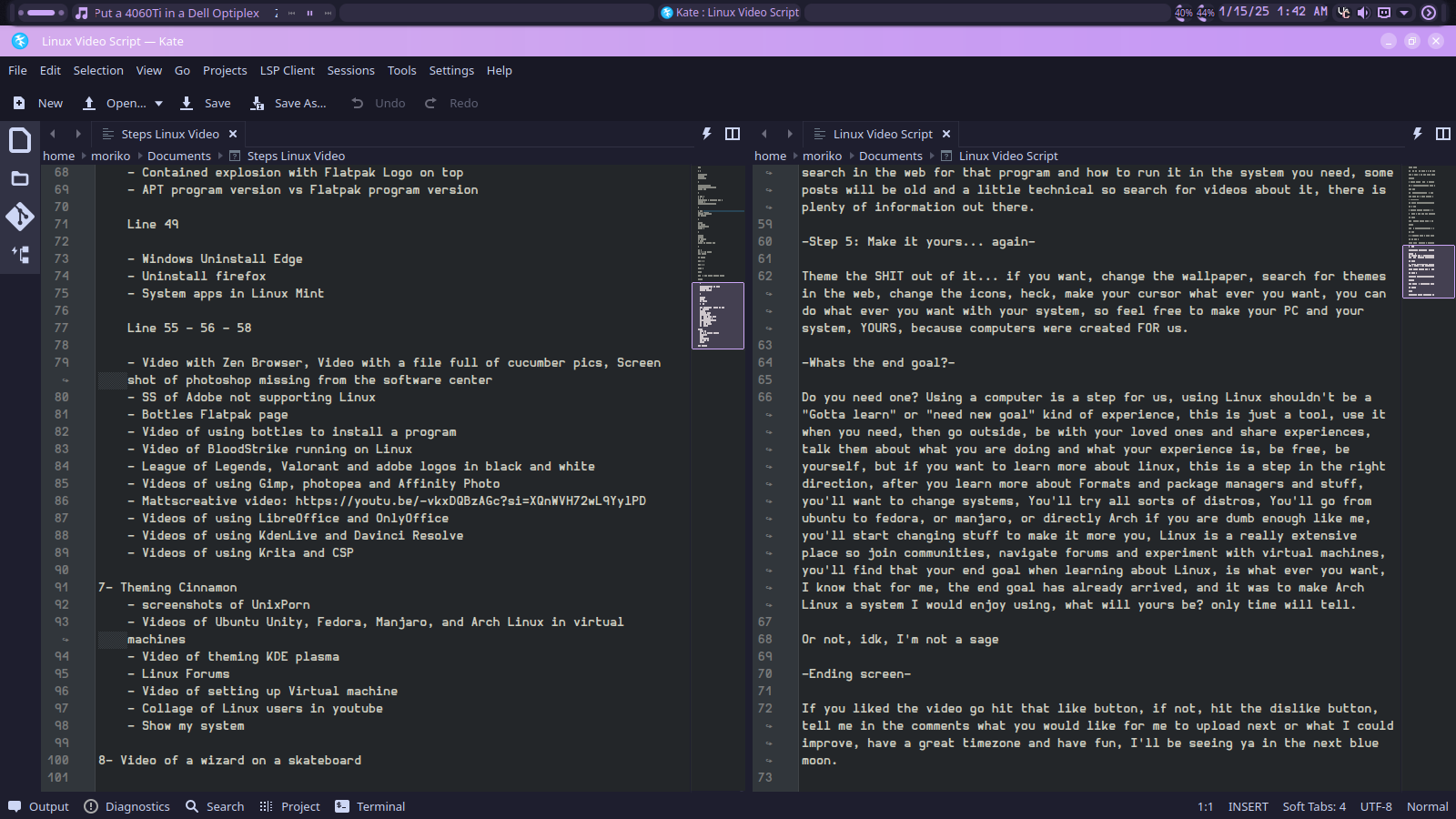Image resolution: width=1456 pixels, height=819 pixels.
Task: Click Steps Linux Video in breadcrumb
Action: click(296, 156)
